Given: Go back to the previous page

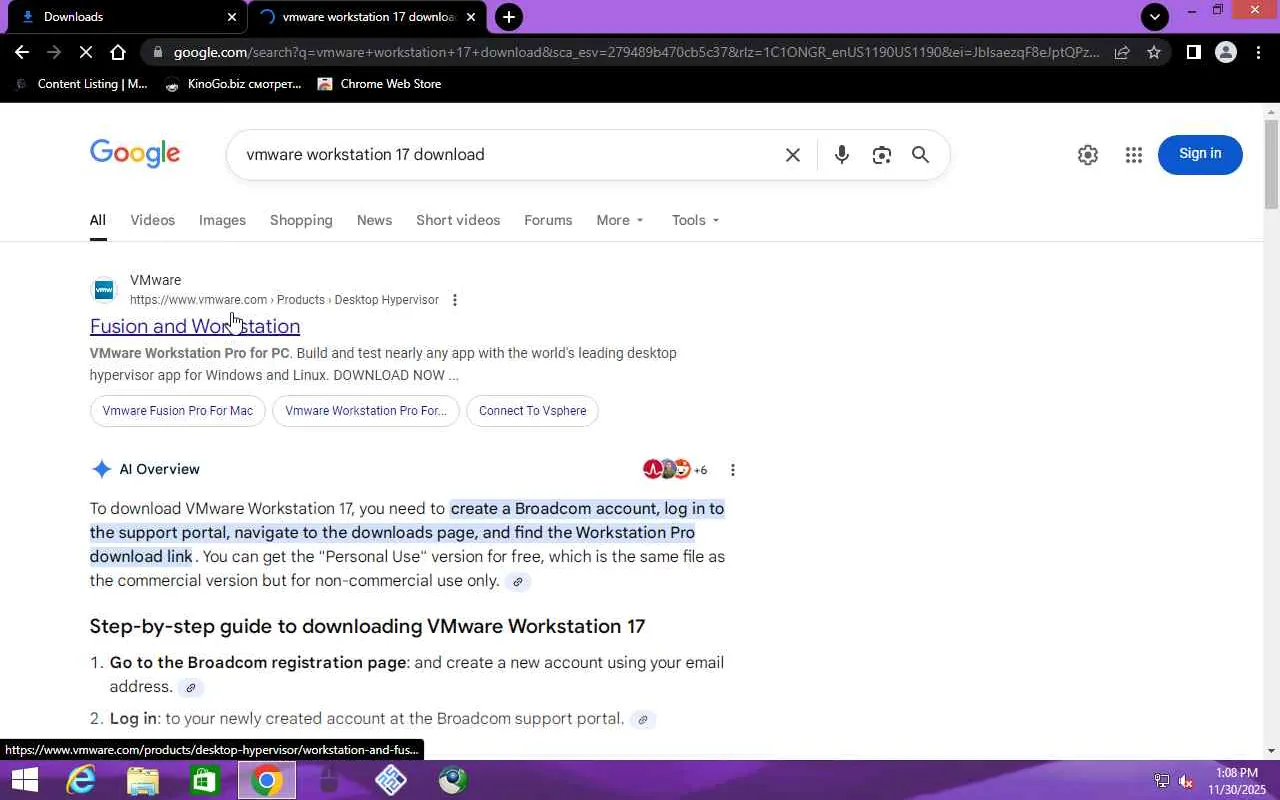Looking at the screenshot, I should [22, 52].
